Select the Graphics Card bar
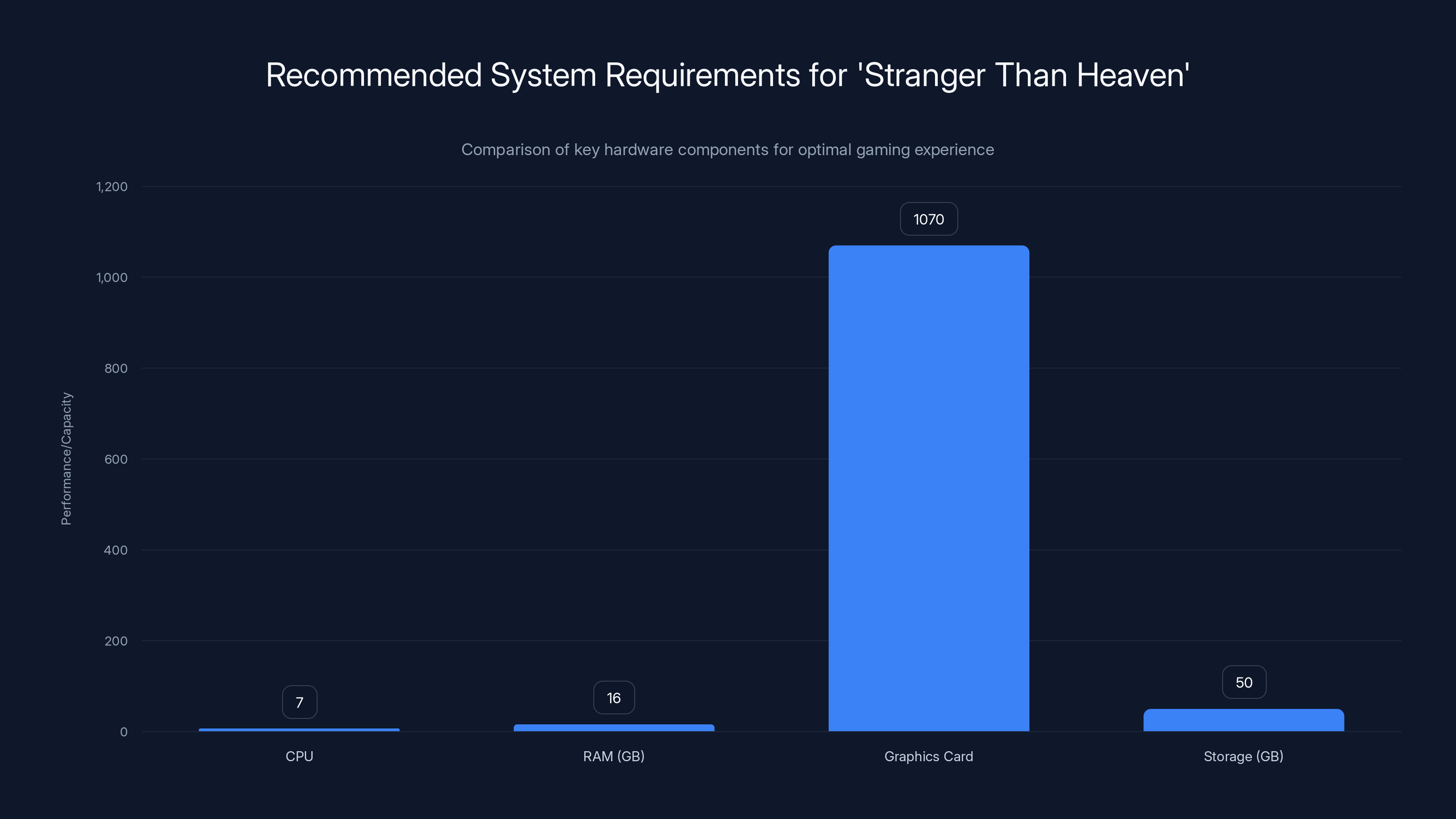Image resolution: width=1456 pixels, height=819 pixels. pyautogui.click(x=929, y=488)
